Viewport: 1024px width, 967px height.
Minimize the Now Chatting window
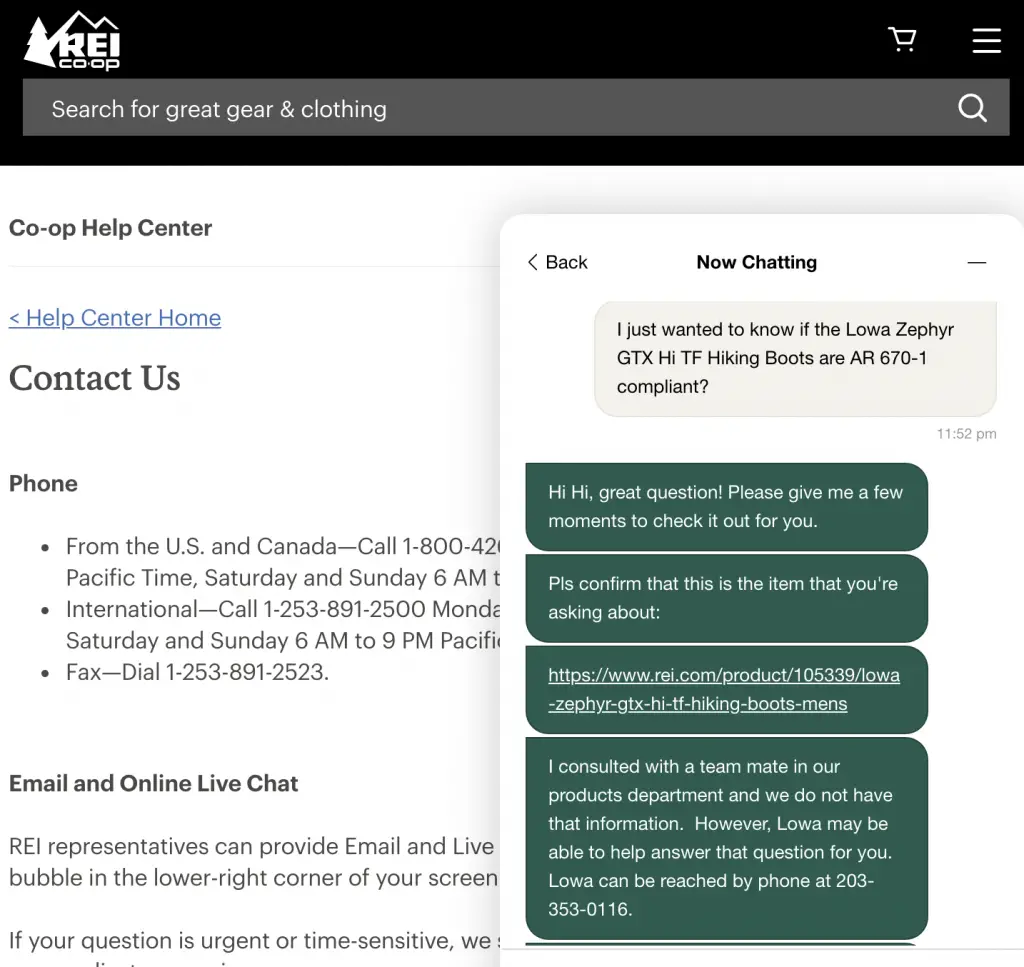click(x=976, y=262)
